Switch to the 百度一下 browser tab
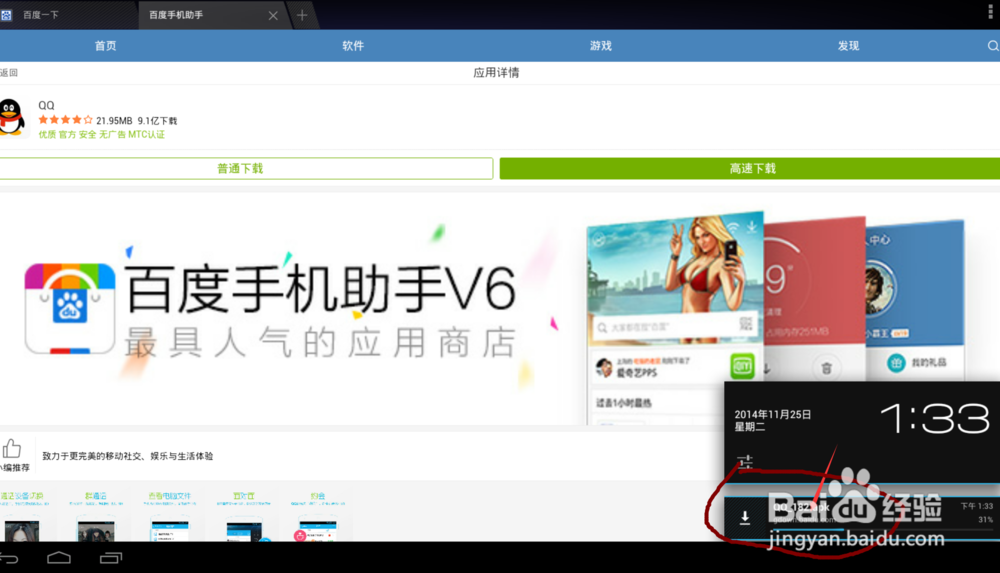 41,15
